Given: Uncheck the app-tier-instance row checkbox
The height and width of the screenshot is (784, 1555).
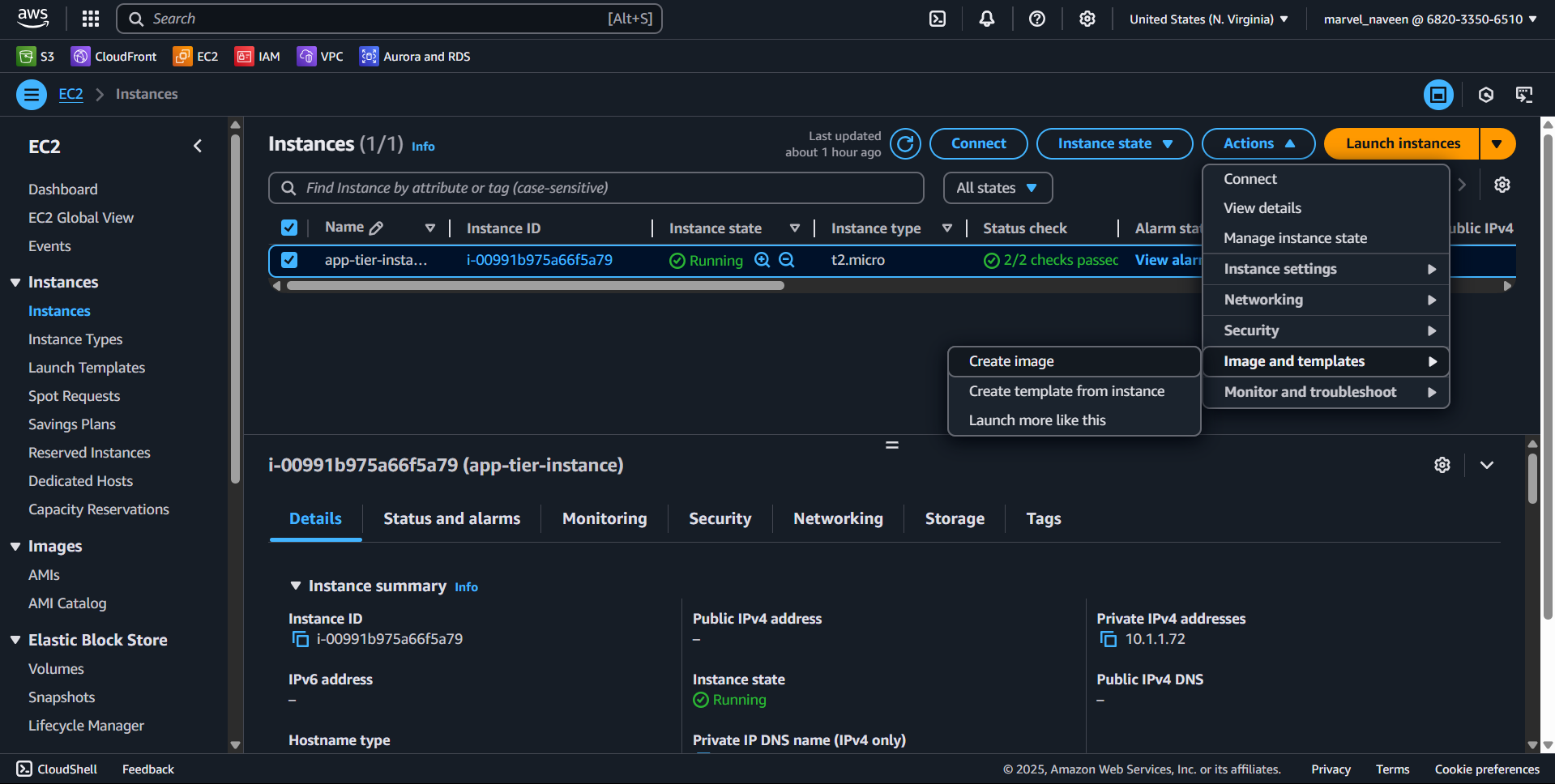Looking at the screenshot, I should (289, 260).
